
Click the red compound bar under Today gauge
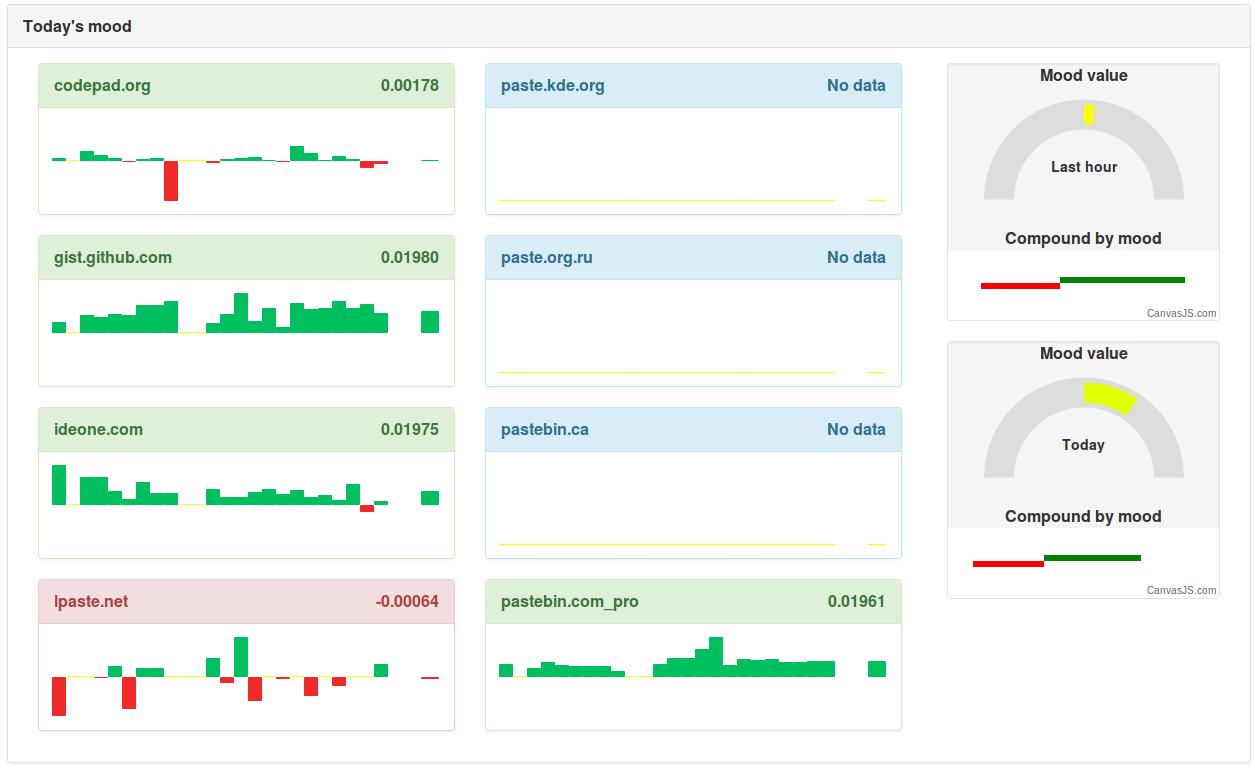(x=1010, y=564)
